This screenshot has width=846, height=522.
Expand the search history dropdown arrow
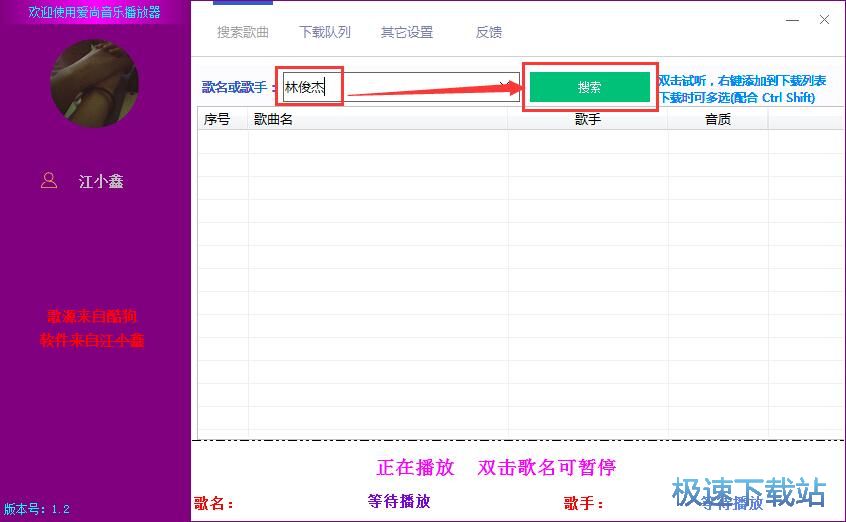[x=506, y=85]
